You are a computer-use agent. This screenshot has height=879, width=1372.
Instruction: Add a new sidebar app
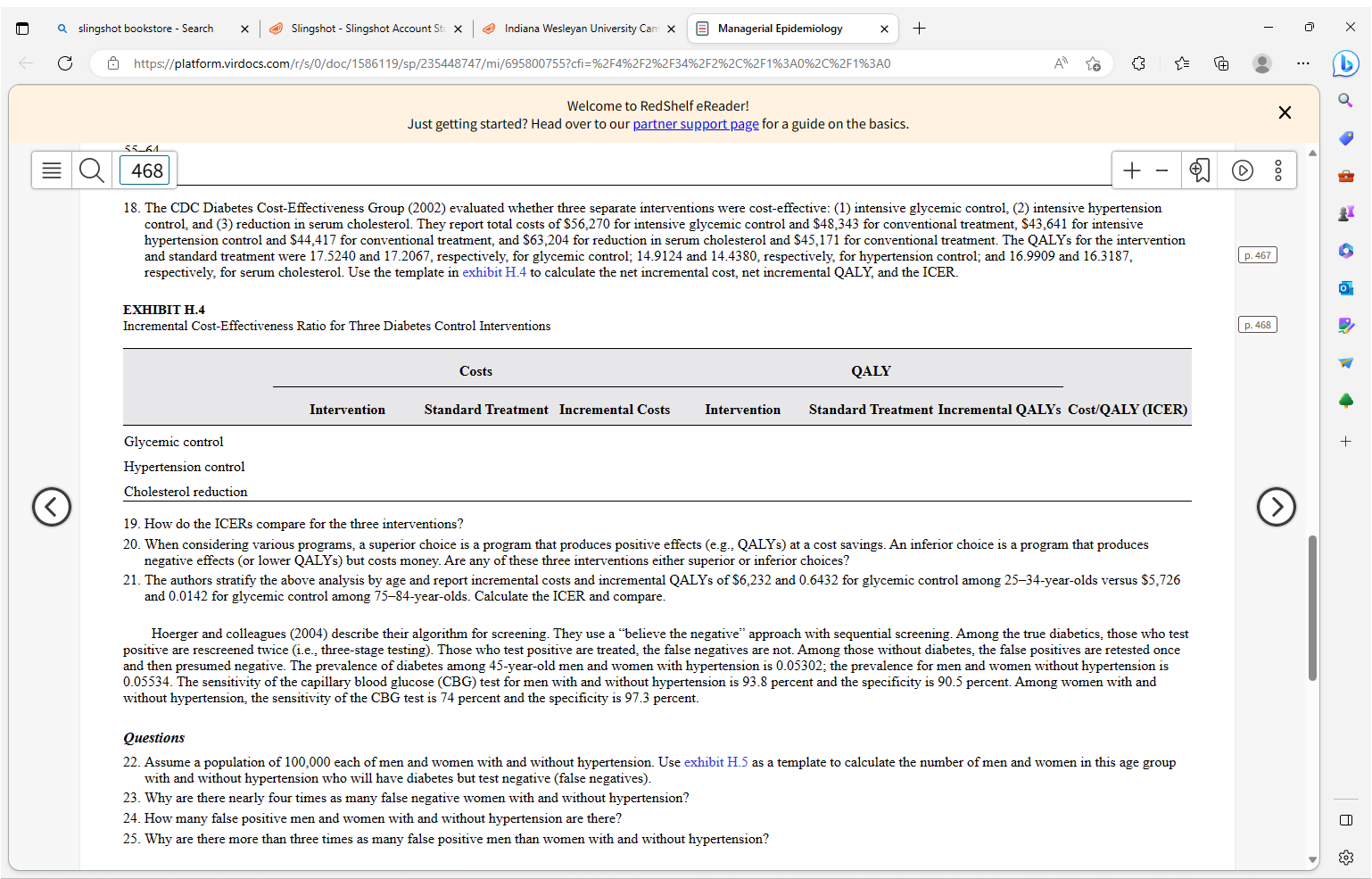pyautogui.click(x=1345, y=441)
